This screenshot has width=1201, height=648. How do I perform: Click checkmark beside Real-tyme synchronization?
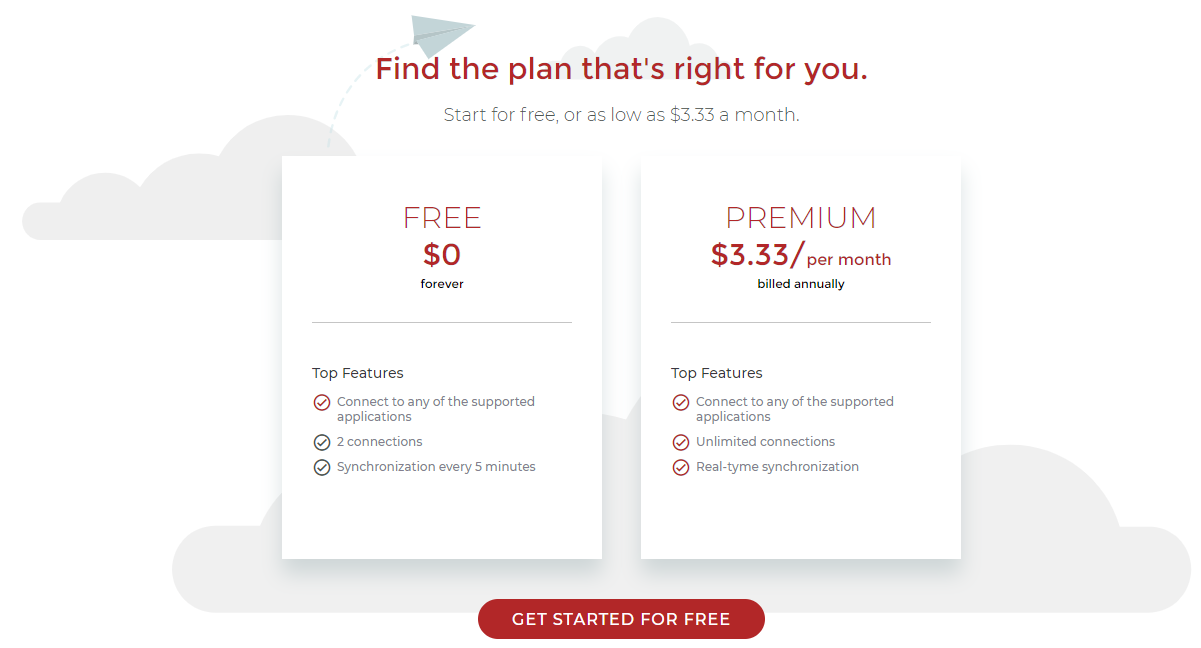pos(681,467)
